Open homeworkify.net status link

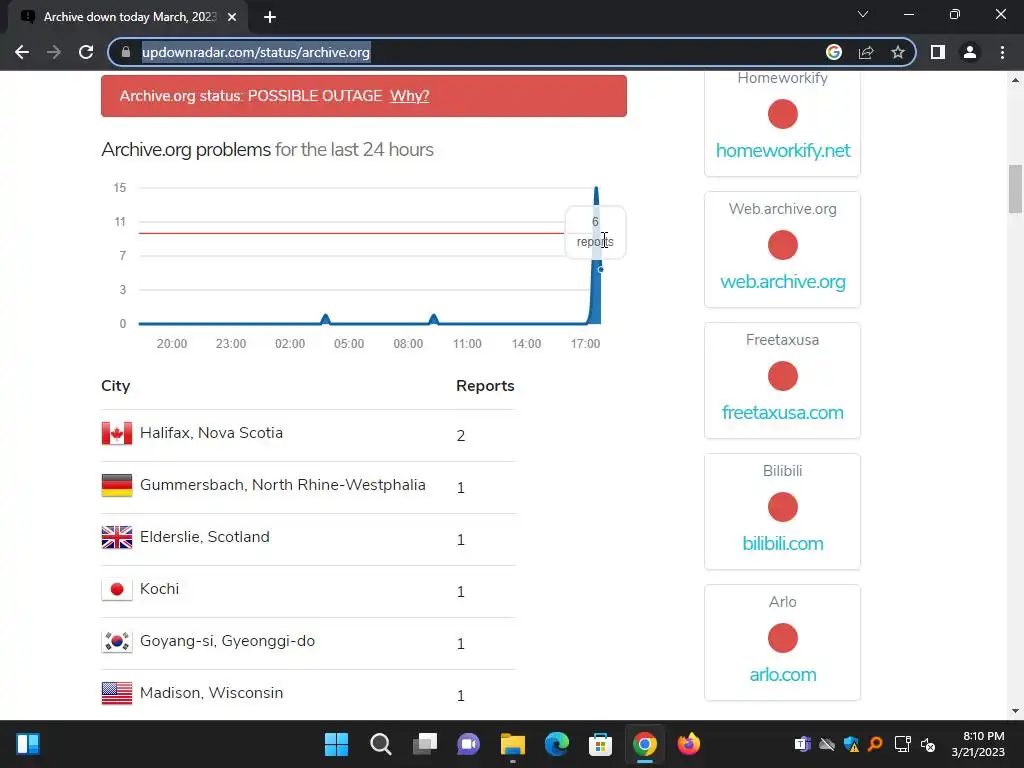782,151
